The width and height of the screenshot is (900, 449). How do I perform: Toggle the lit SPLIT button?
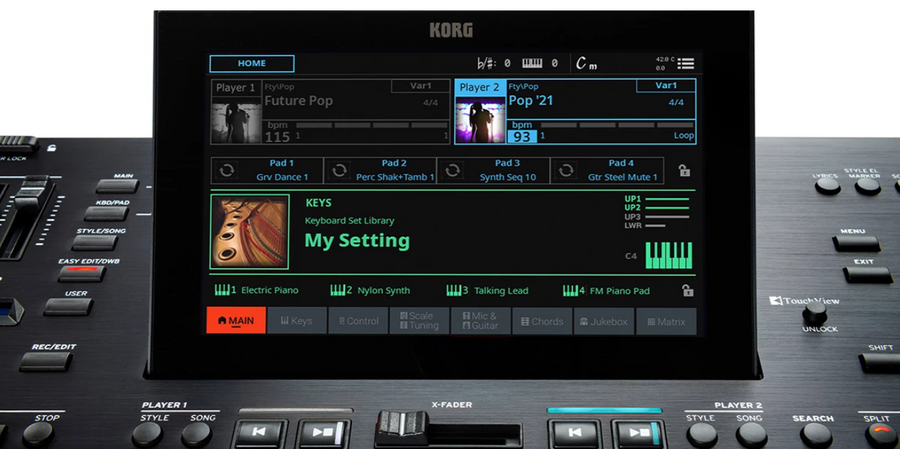[x=883, y=436]
